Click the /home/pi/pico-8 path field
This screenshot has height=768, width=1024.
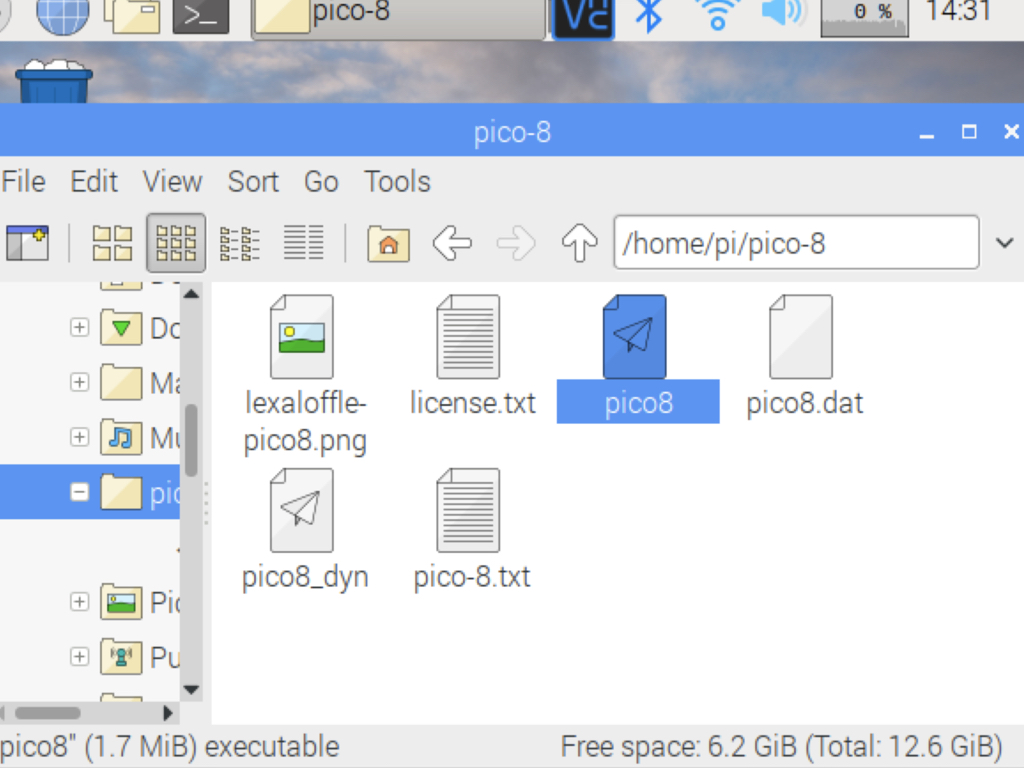click(796, 242)
